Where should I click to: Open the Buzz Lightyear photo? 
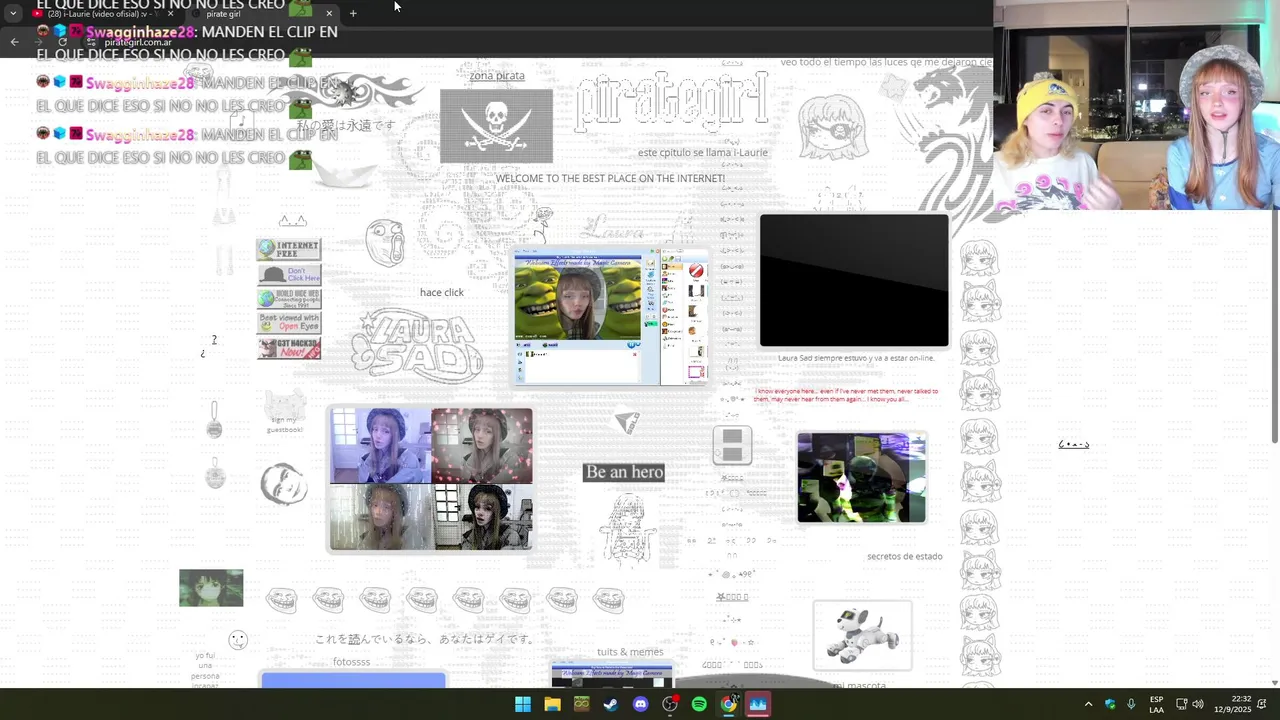[861, 478]
